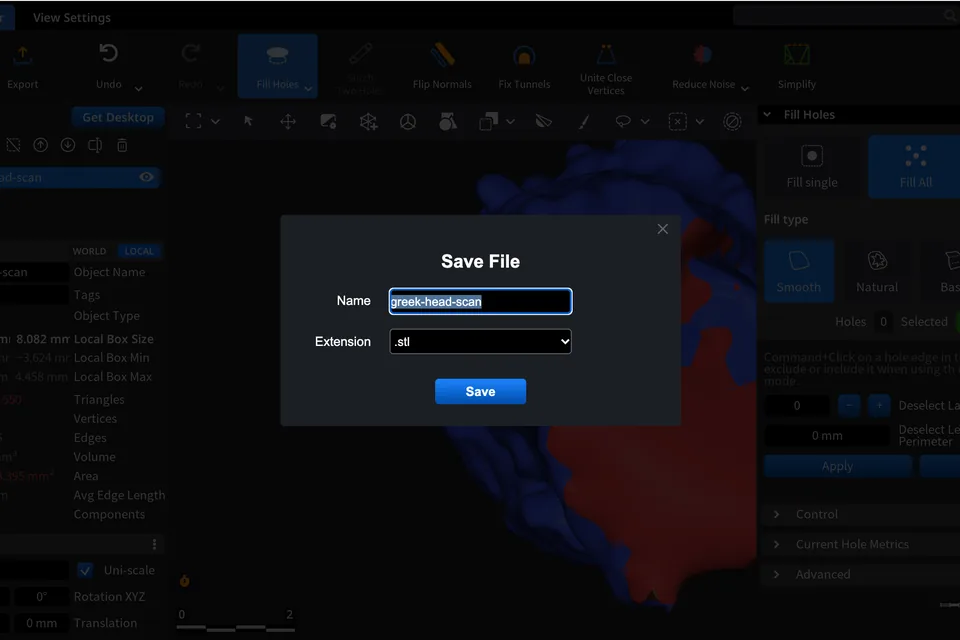Choose the Natural fill type
Image resolution: width=960 pixels, height=640 pixels.
coord(877,271)
